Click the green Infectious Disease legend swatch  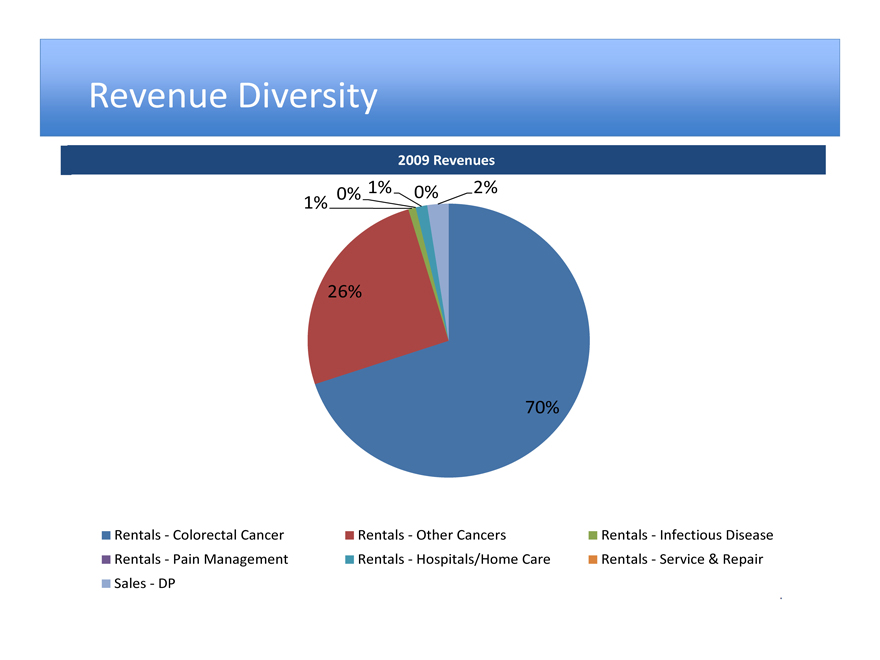click(x=593, y=535)
